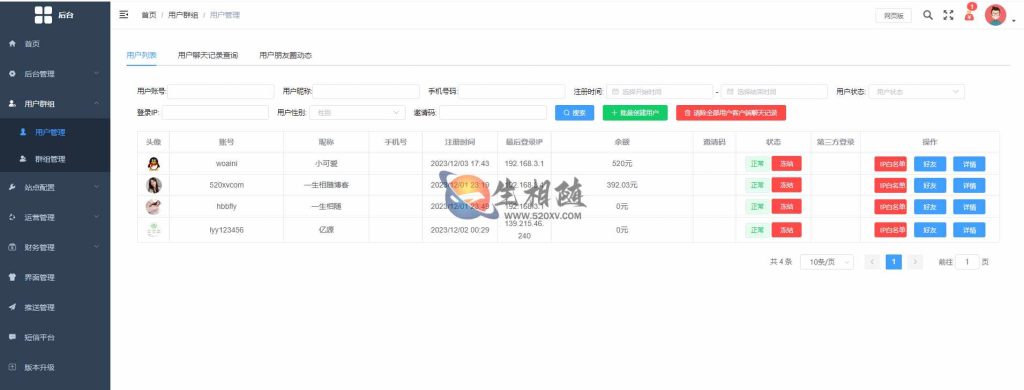Click the 余额 column header
The height and width of the screenshot is (390, 1024).
point(622,142)
